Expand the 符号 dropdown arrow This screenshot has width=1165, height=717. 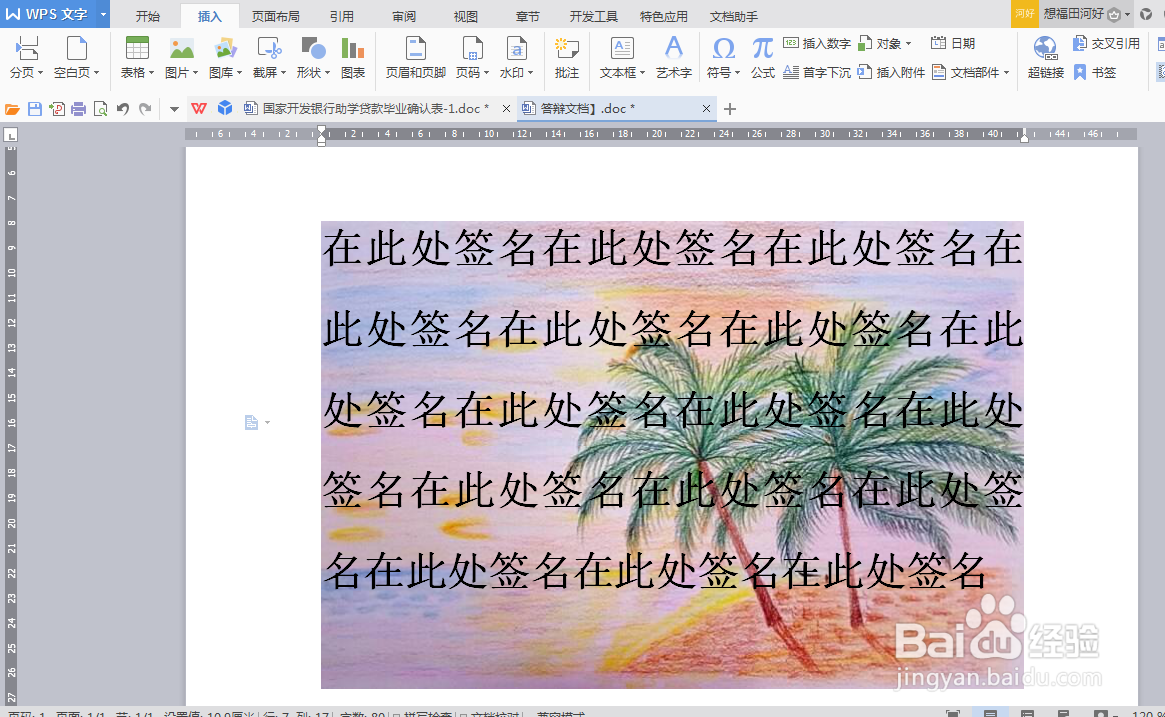(x=737, y=73)
